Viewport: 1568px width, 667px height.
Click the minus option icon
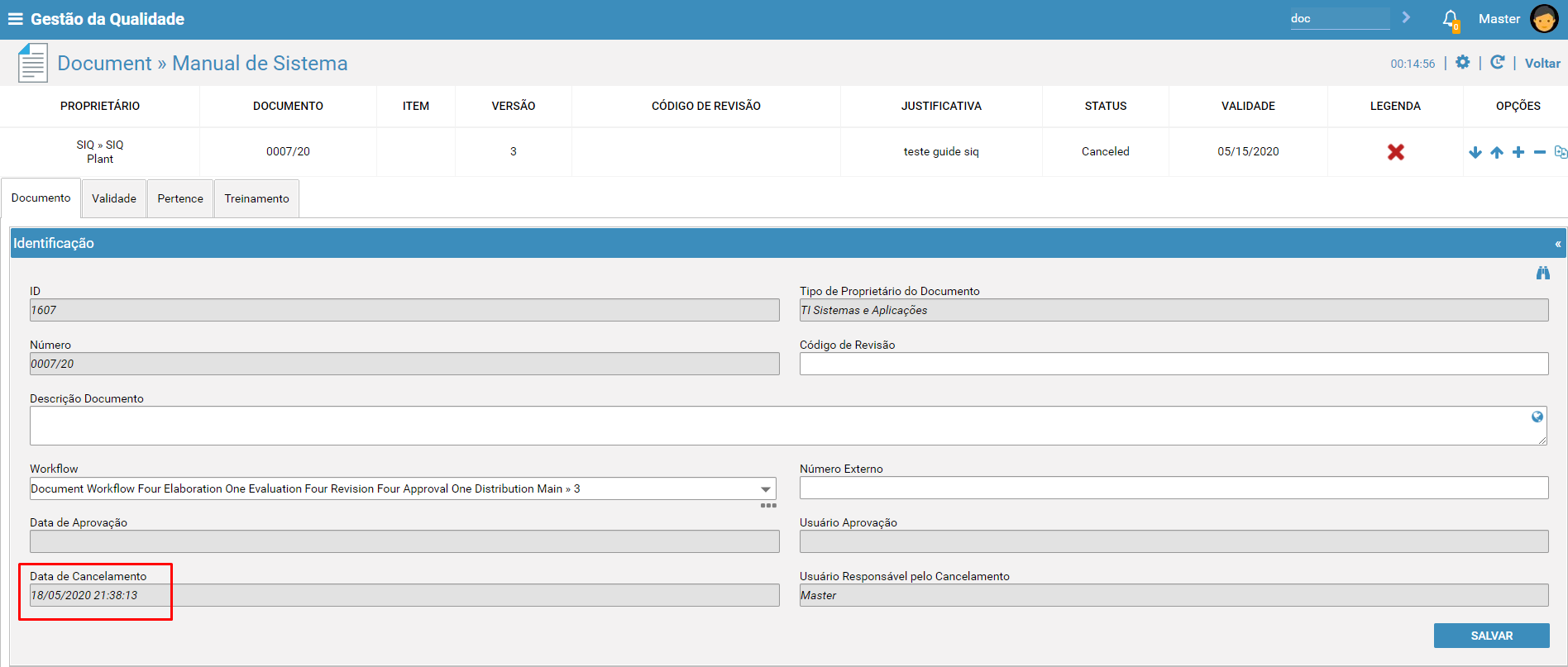pos(1540,152)
